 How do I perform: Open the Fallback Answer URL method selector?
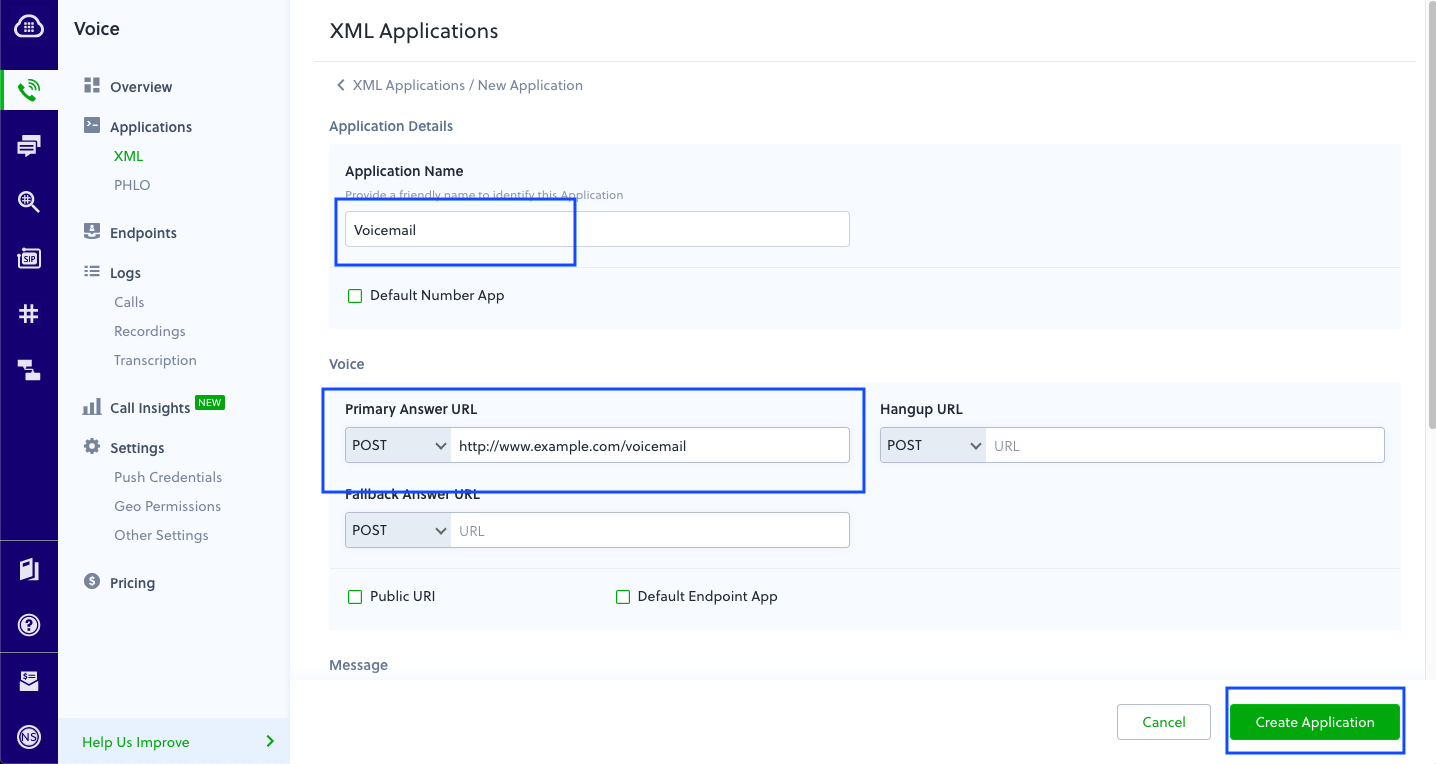pos(397,529)
